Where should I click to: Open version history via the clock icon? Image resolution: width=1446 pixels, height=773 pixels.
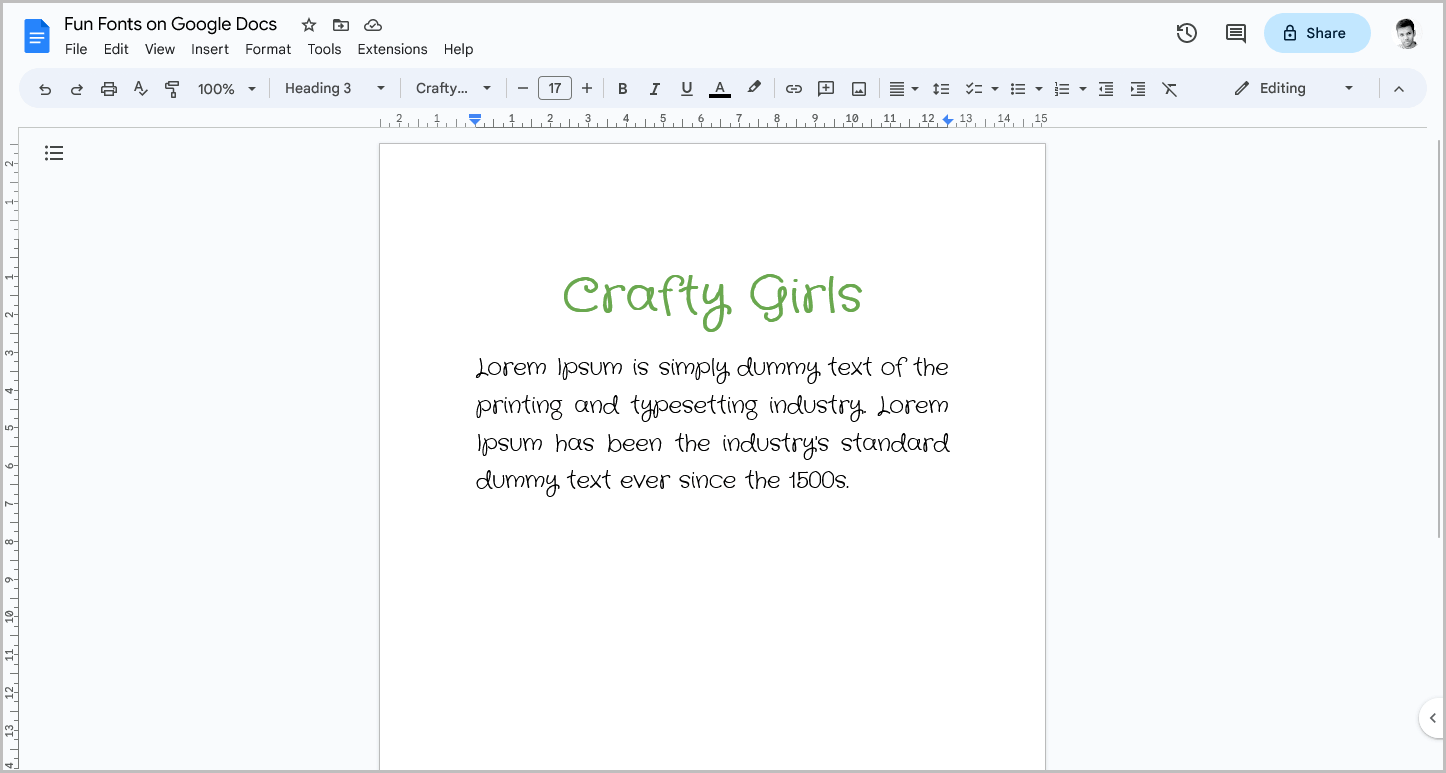point(1186,33)
